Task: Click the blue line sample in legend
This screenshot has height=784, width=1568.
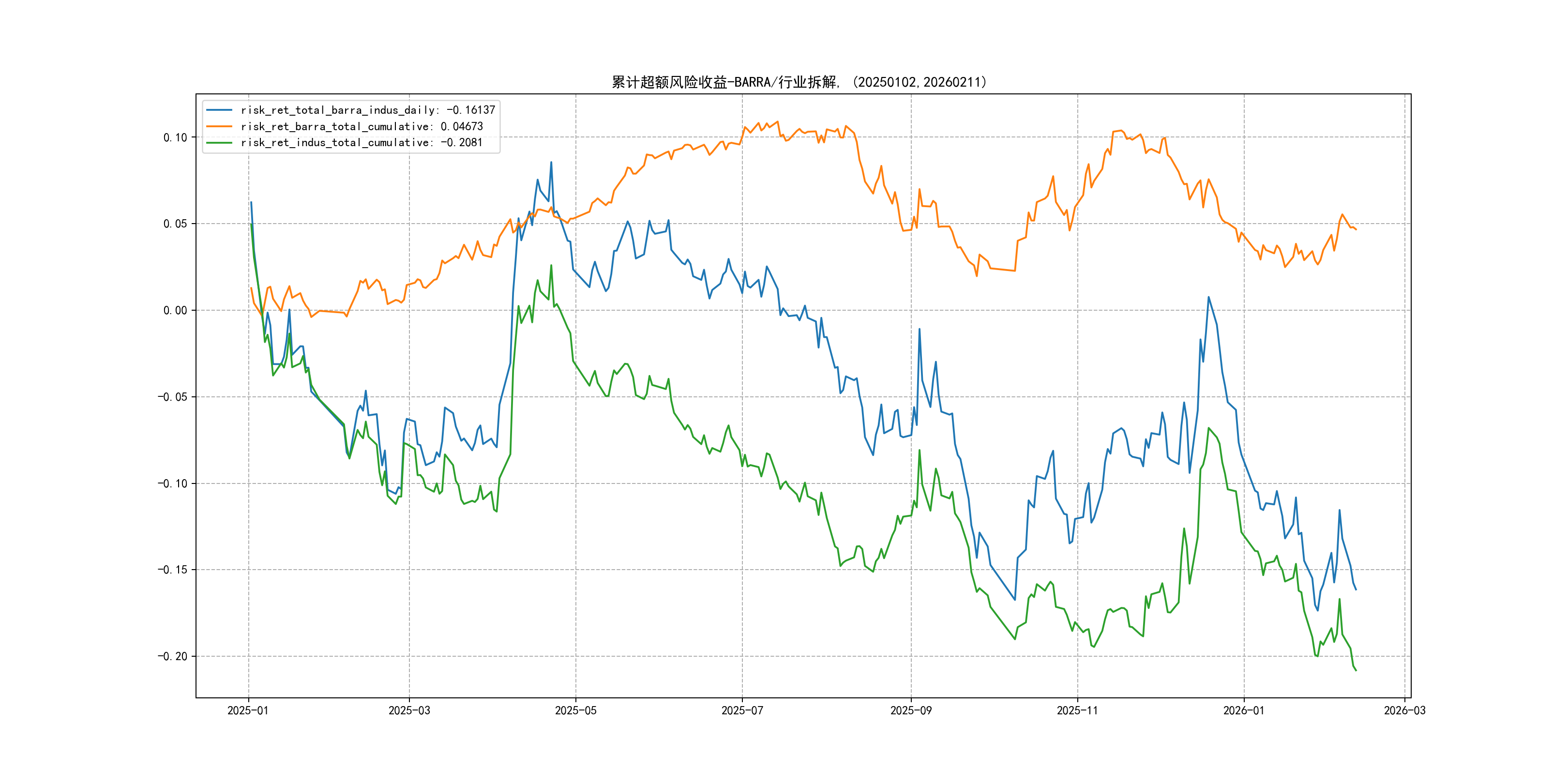Action: (x=219, y=110)
